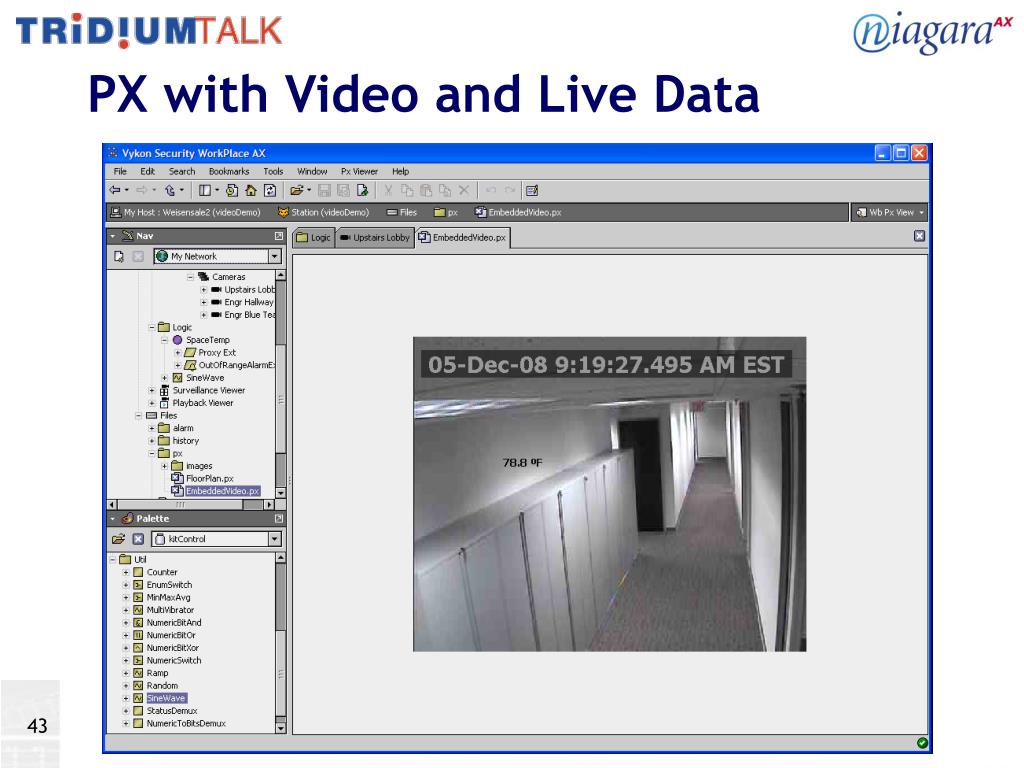
Task: Expand the Surveillance Viewer node
Action: click(x=152, y=391)
